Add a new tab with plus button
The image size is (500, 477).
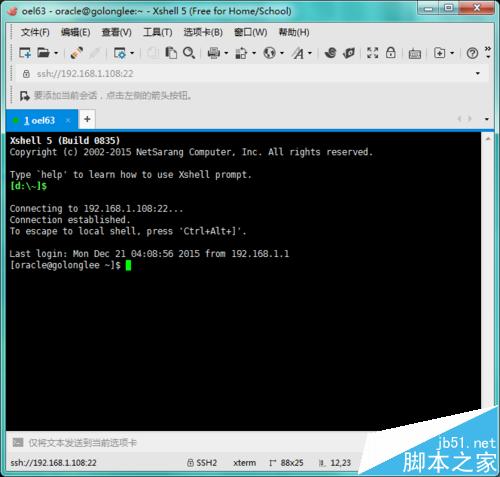coord(87,119)
